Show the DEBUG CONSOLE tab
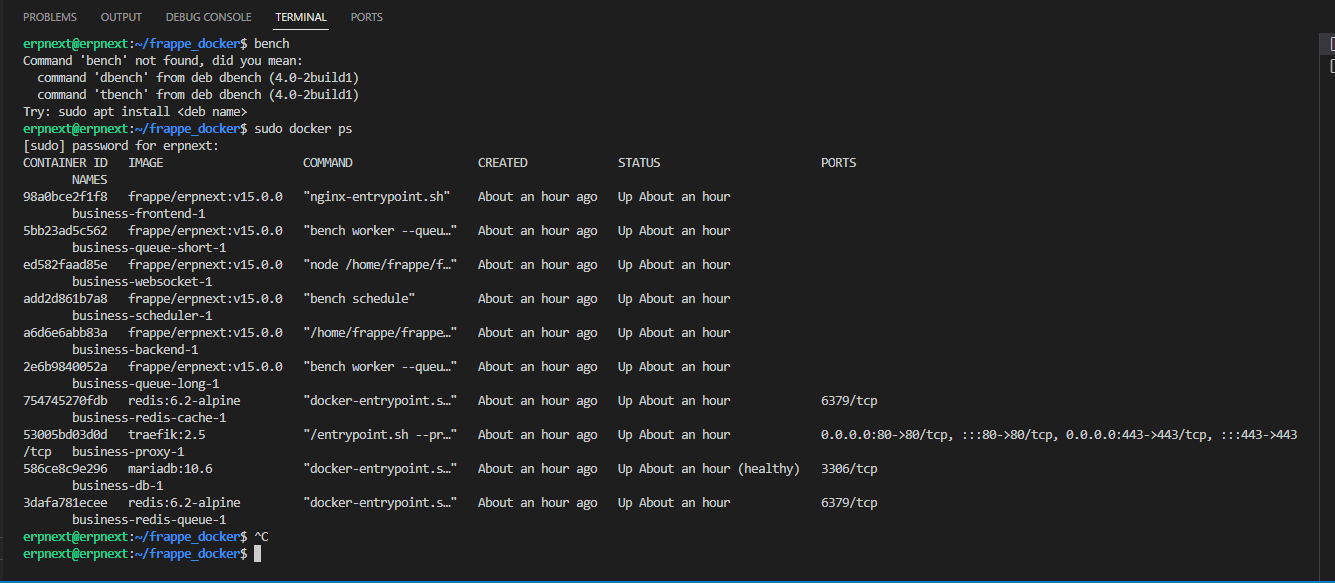1335x583 pixels. click(x=208, y=17)
